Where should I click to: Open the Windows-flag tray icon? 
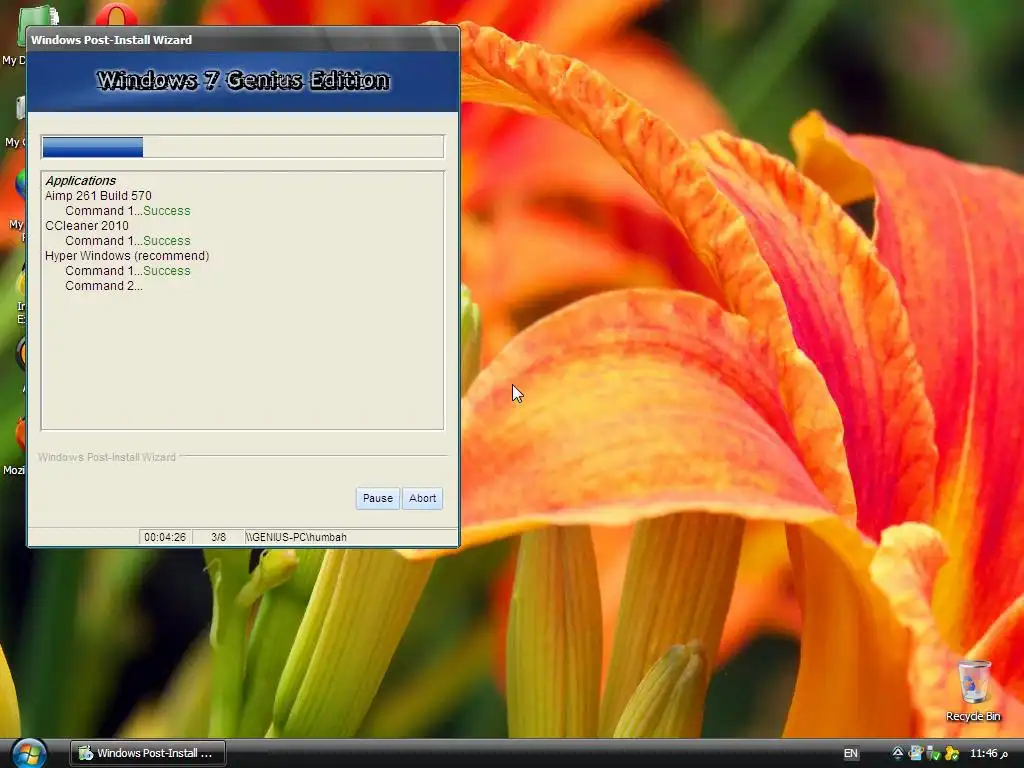[x=916, y=754]
